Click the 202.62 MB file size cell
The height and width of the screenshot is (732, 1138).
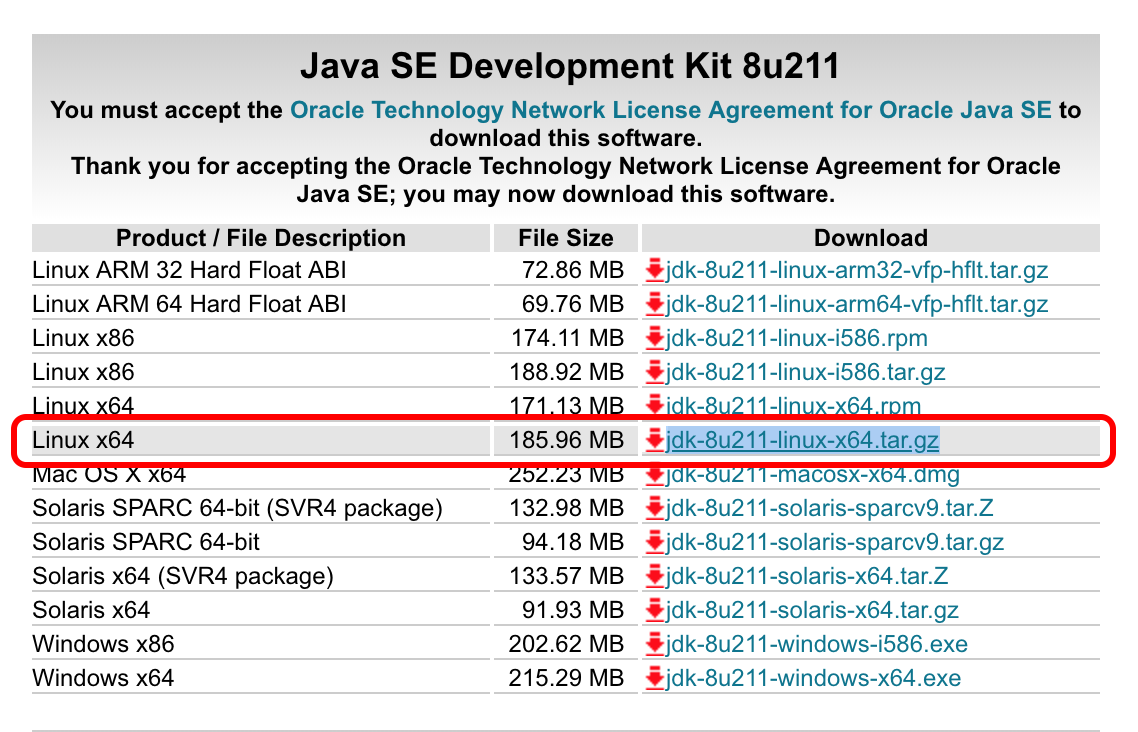[567, 644]
